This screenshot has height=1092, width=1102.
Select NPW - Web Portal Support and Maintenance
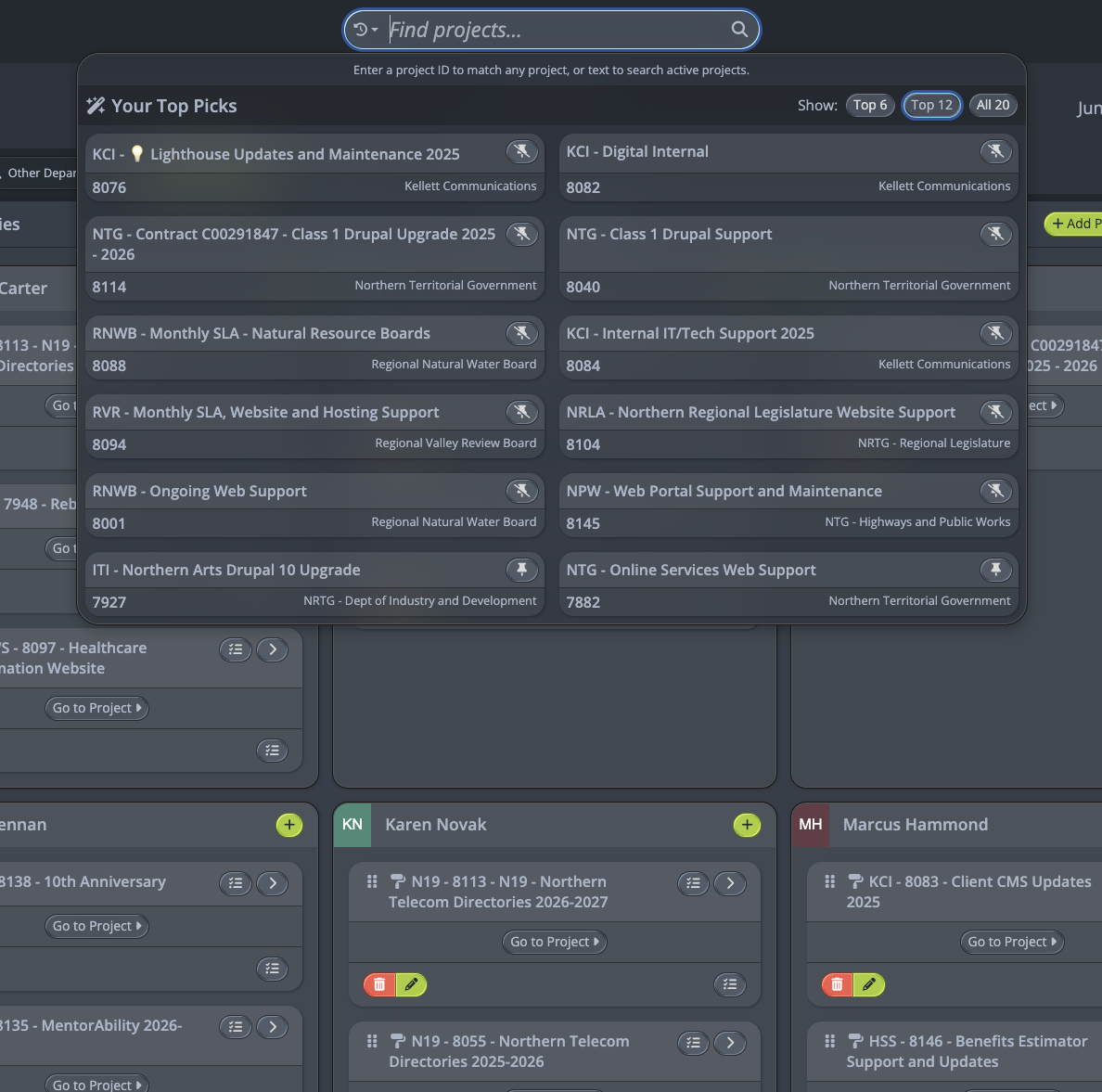coord(788,506)
